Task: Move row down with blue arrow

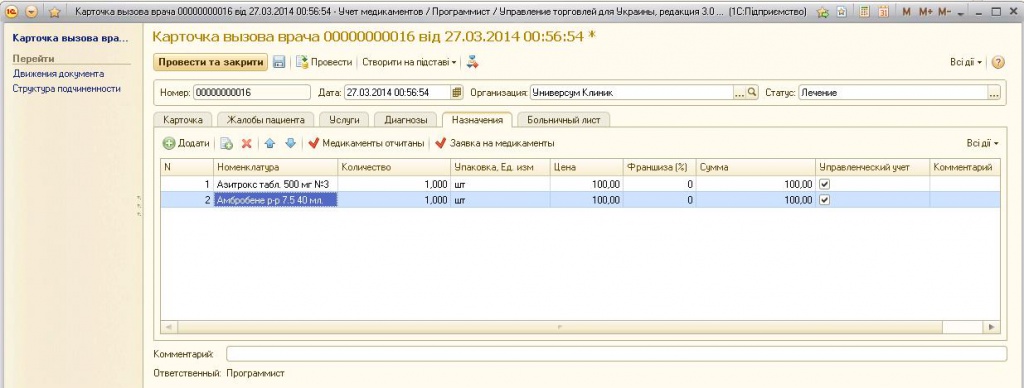Action: click(x=291, y=143)
